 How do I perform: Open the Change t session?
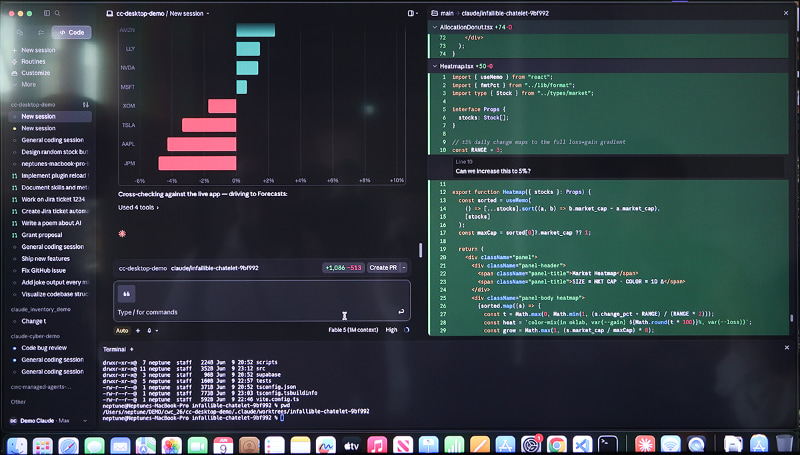point(50,321)
